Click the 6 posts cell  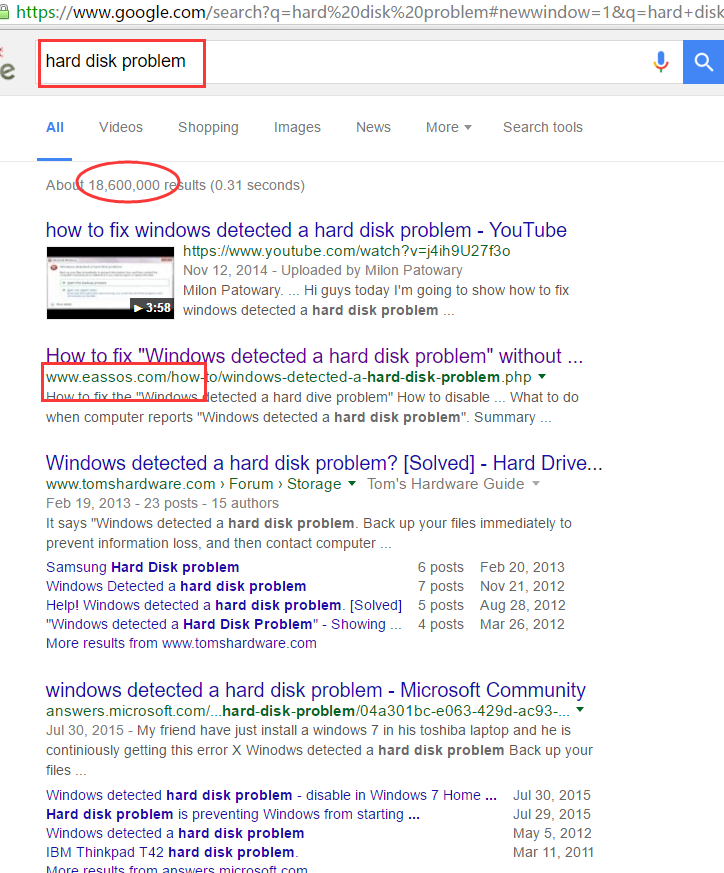pos(441,567)
